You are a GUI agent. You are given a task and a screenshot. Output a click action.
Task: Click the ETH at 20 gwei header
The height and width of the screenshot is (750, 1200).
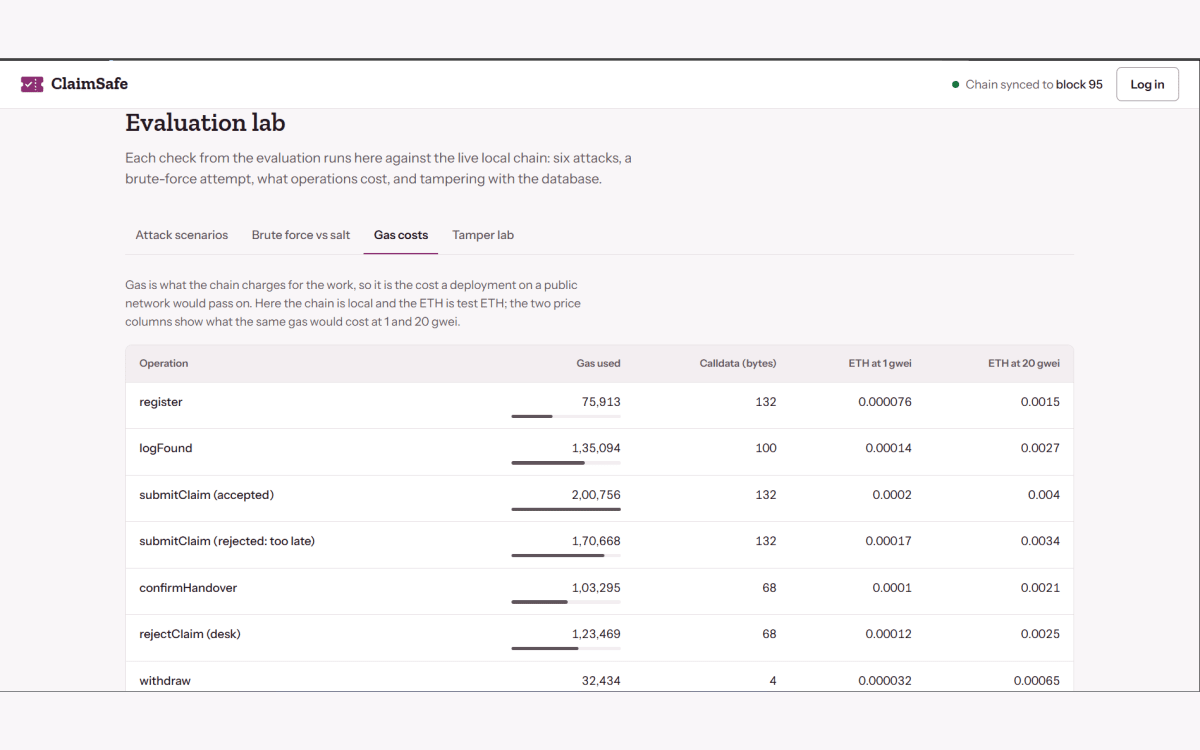[1024, 363]
